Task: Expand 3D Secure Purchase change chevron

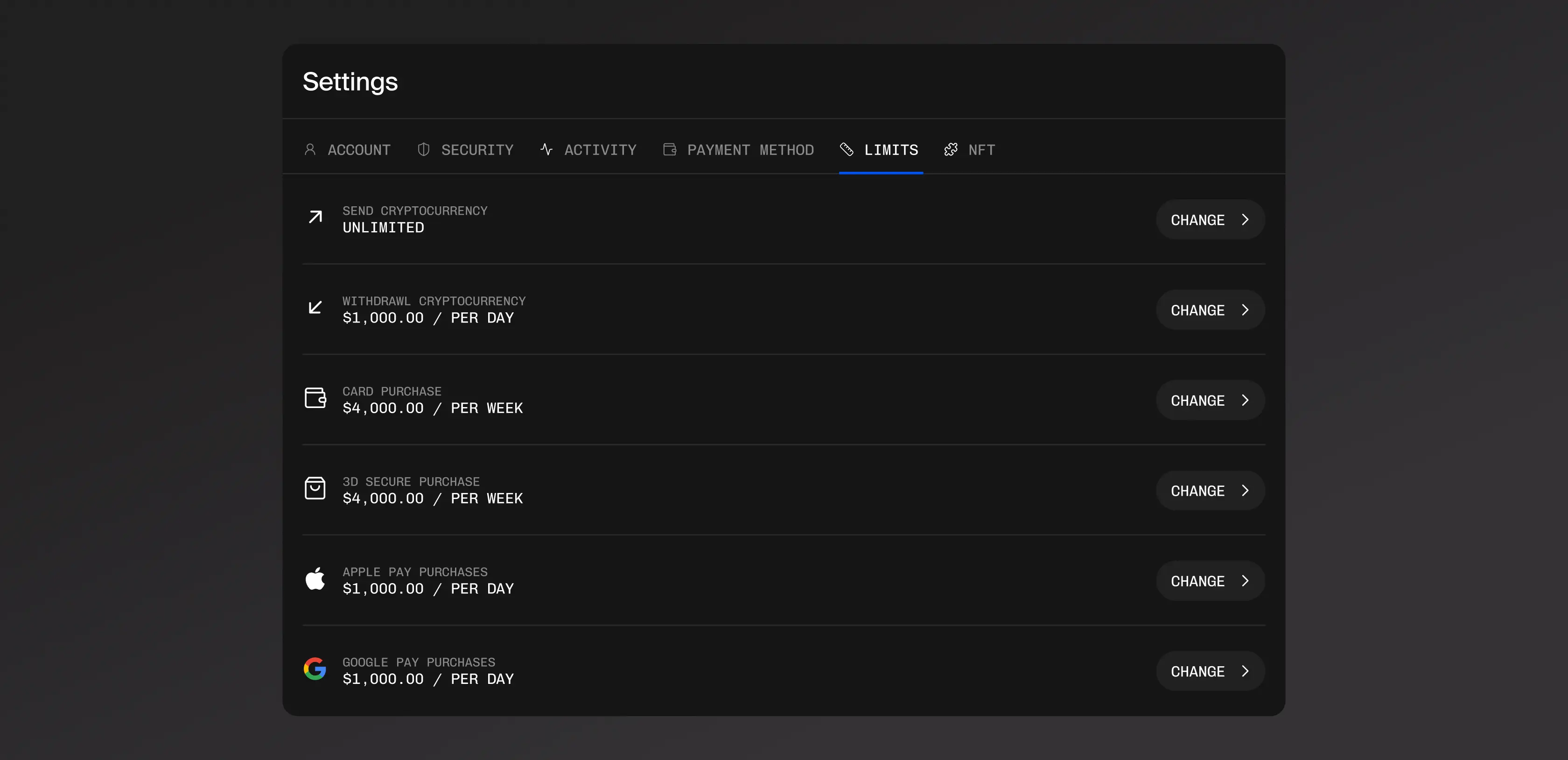Action: point(1245,491)
